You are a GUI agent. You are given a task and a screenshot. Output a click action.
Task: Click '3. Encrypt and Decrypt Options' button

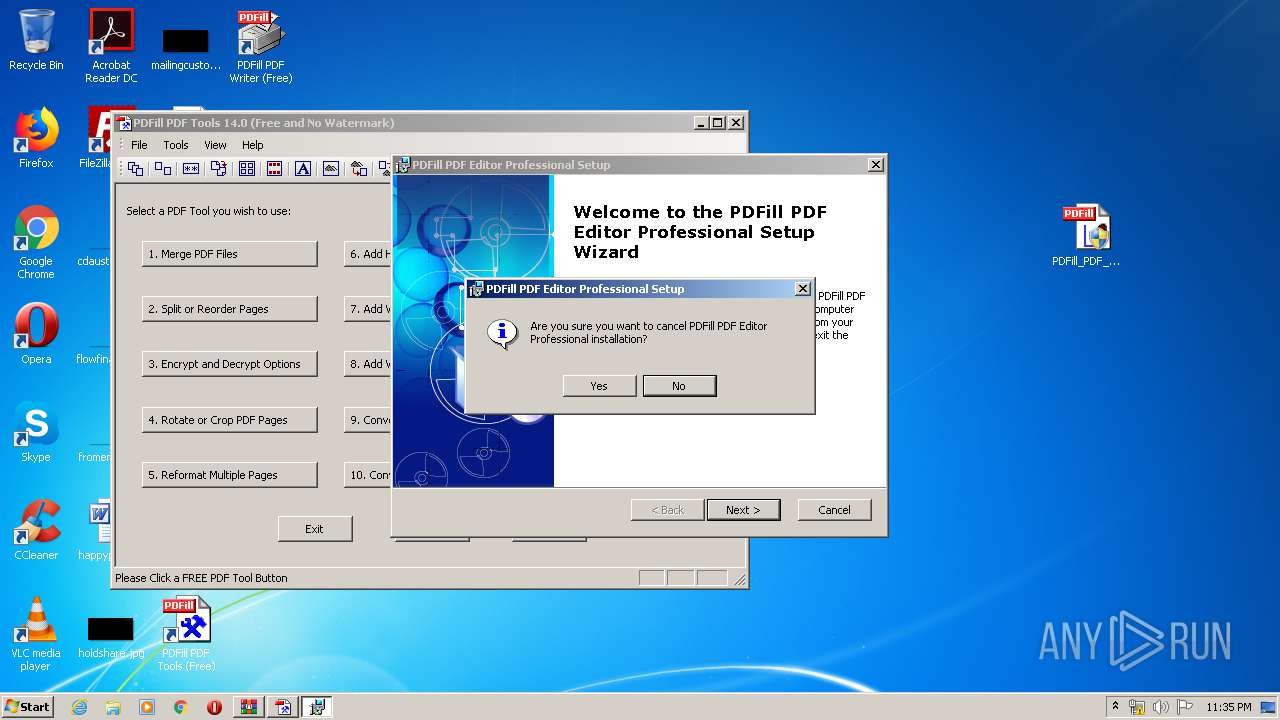click(230, 364)
